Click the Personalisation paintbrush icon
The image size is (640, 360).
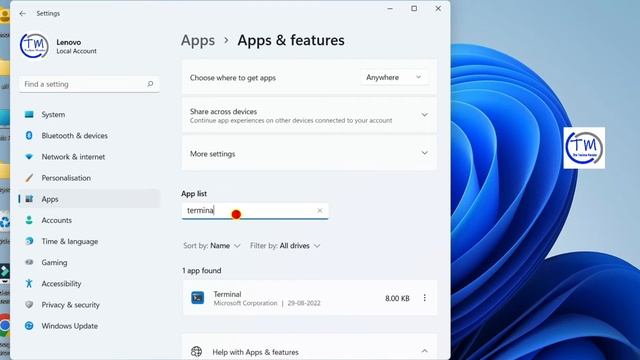pyautogui.click(x=29, y=178)
